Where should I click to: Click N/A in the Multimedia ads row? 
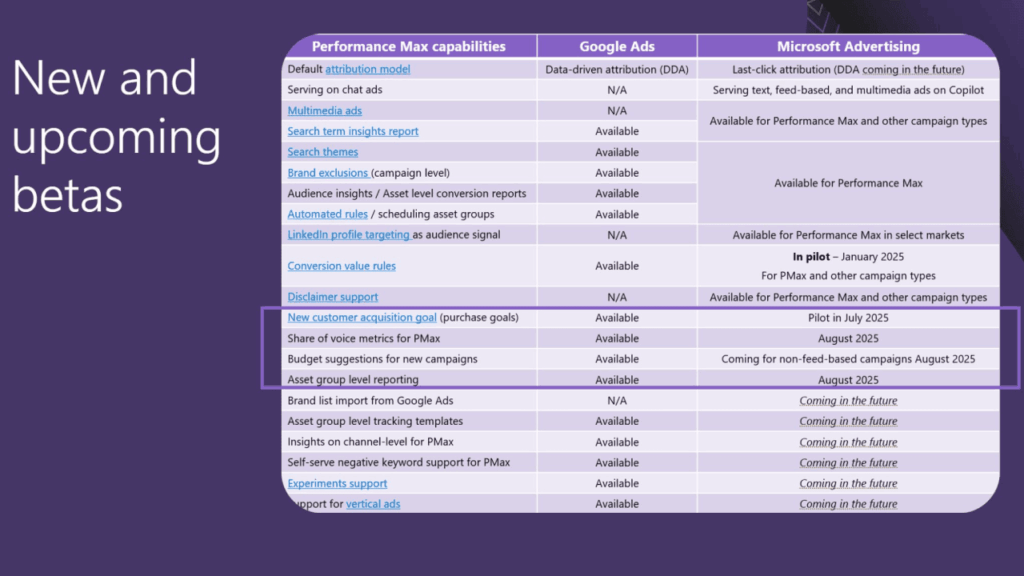(617, 111)
